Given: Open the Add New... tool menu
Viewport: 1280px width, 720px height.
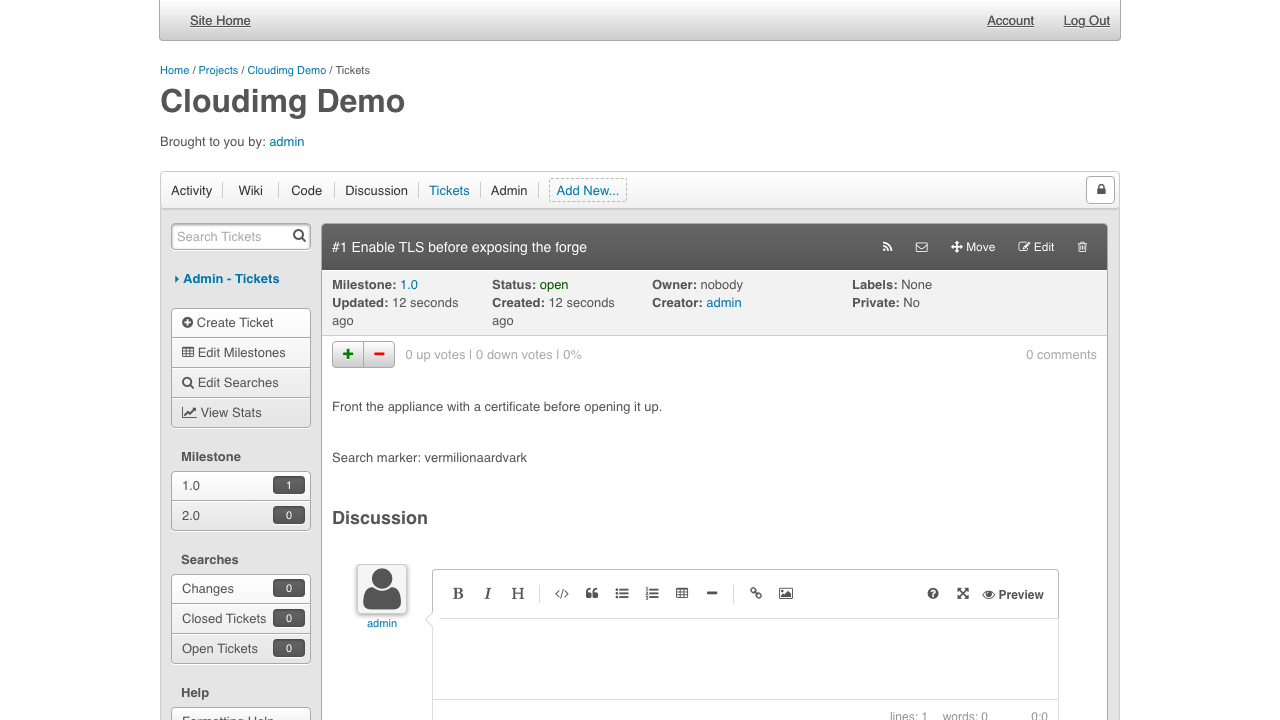Looking at the screenshot, I should coord(588,190).
